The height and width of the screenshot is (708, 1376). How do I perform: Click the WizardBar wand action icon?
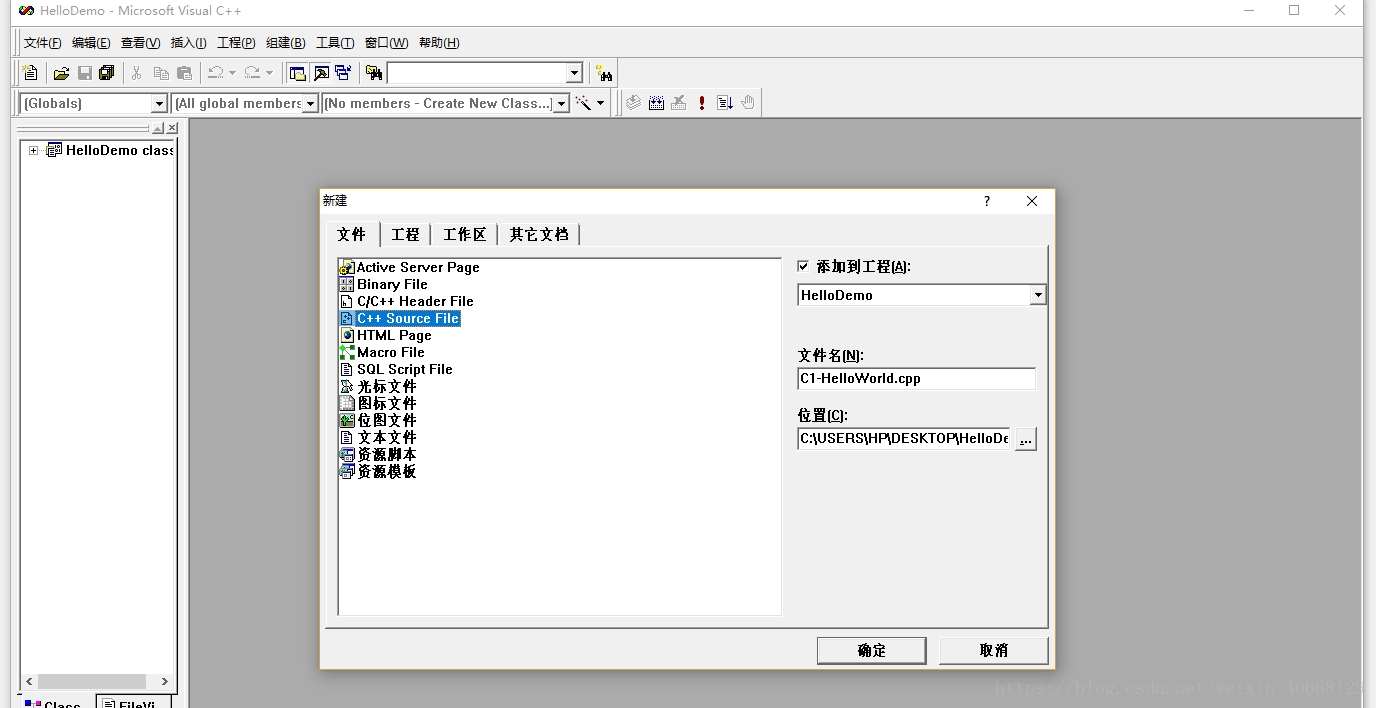click(584, 103)
